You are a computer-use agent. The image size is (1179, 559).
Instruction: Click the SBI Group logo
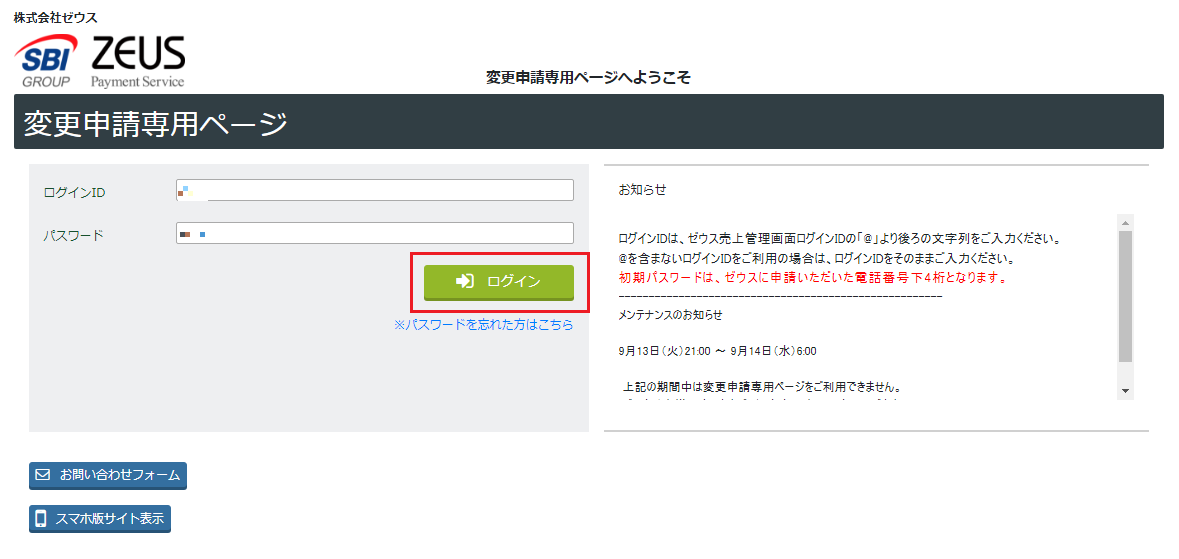[x=46, y=62]
